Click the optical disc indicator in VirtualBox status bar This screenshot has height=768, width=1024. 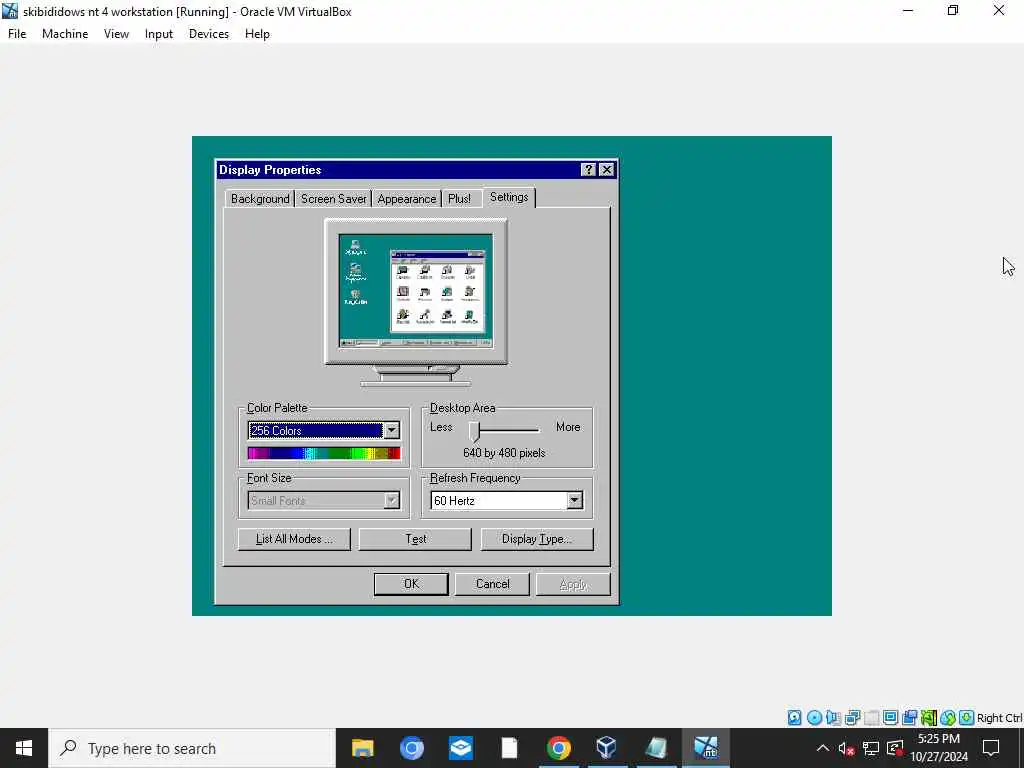click(814, 718)
